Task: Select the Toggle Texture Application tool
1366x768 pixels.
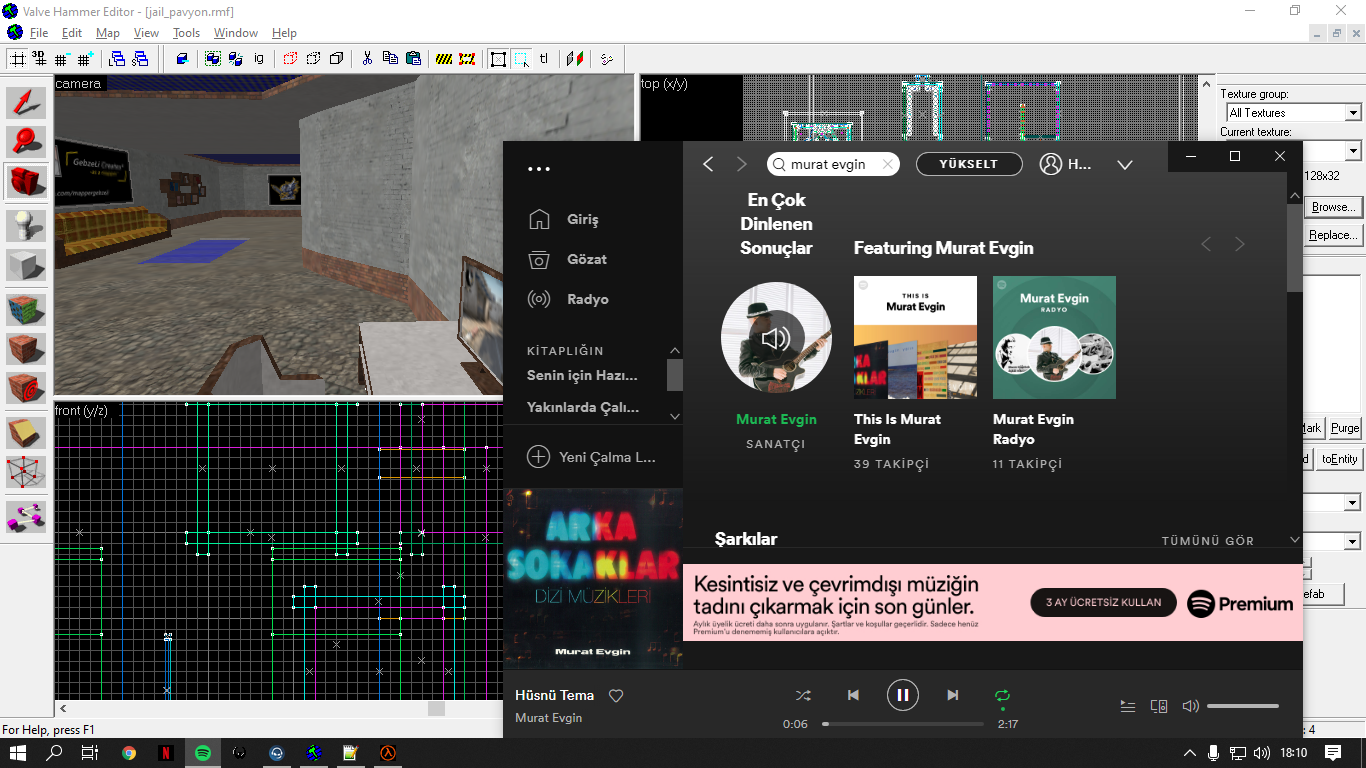Action: [x=26, y=309]
